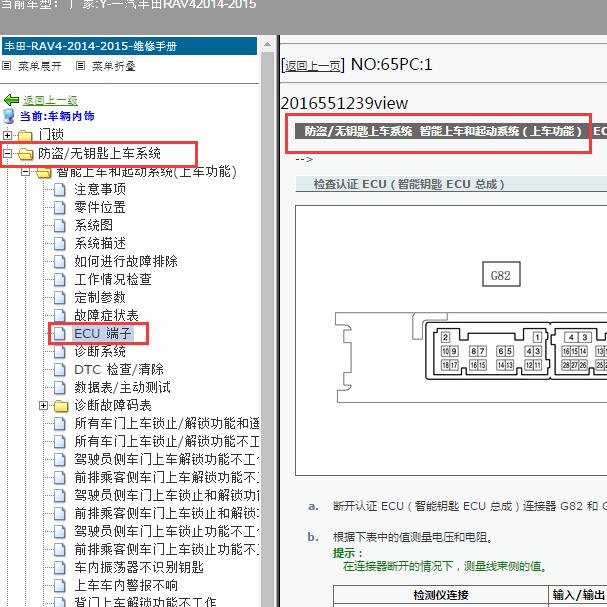
Task: Click the 诊断故障码表 folder icon
Action: point(61,406)
